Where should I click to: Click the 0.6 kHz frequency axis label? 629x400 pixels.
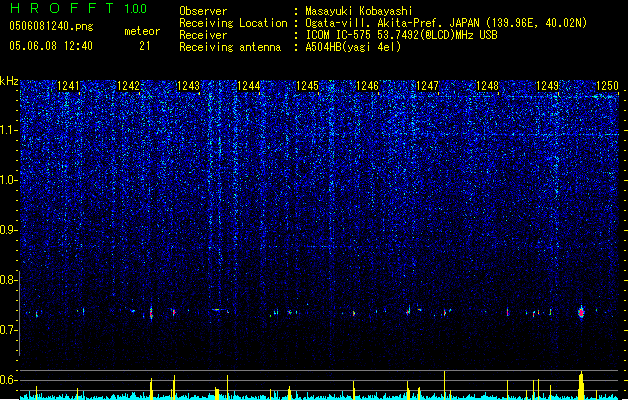9,380
